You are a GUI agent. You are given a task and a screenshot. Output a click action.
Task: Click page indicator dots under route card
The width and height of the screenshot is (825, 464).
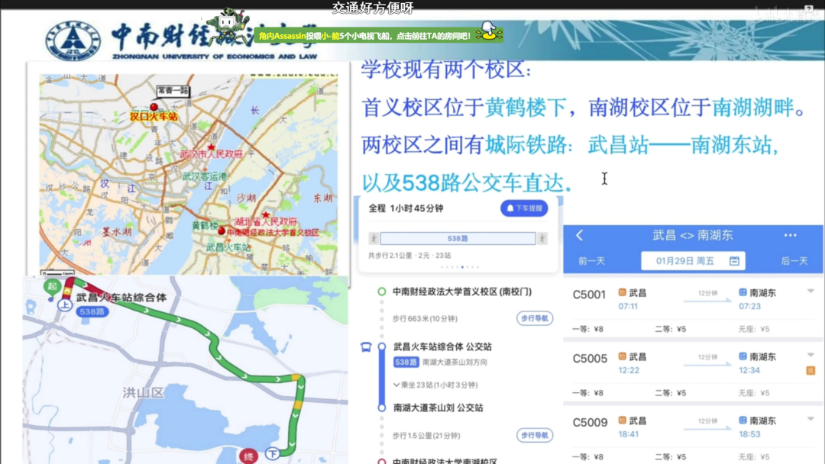click(x=460, y=267)
